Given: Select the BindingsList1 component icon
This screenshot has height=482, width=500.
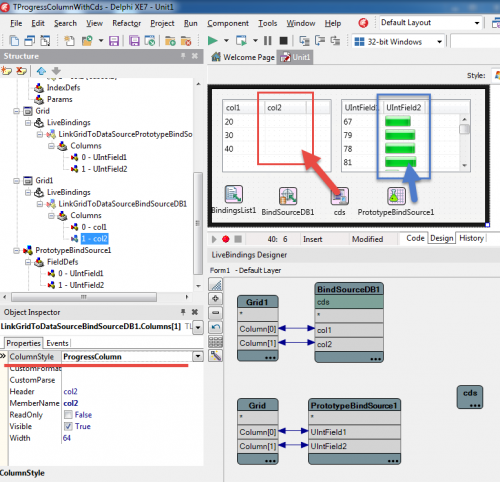Looking at the screenshot, I should (x=234, y=194).
